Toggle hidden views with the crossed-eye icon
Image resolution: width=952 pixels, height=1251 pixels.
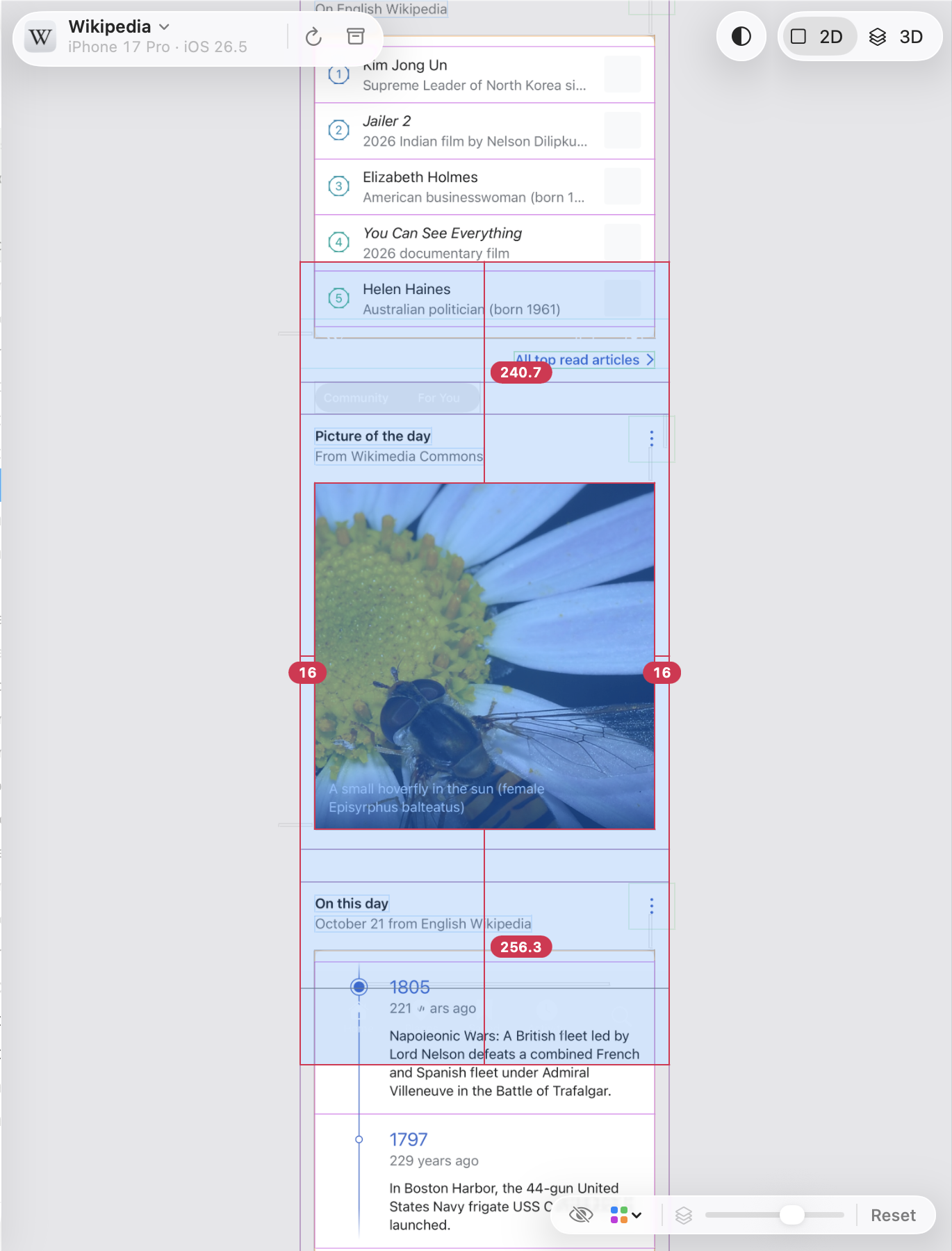click(580, 1215)
